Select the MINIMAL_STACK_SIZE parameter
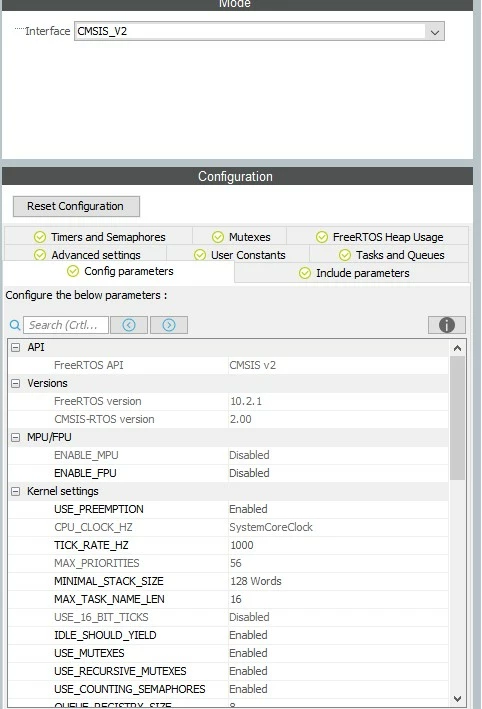482x709 pixels. 228,581
